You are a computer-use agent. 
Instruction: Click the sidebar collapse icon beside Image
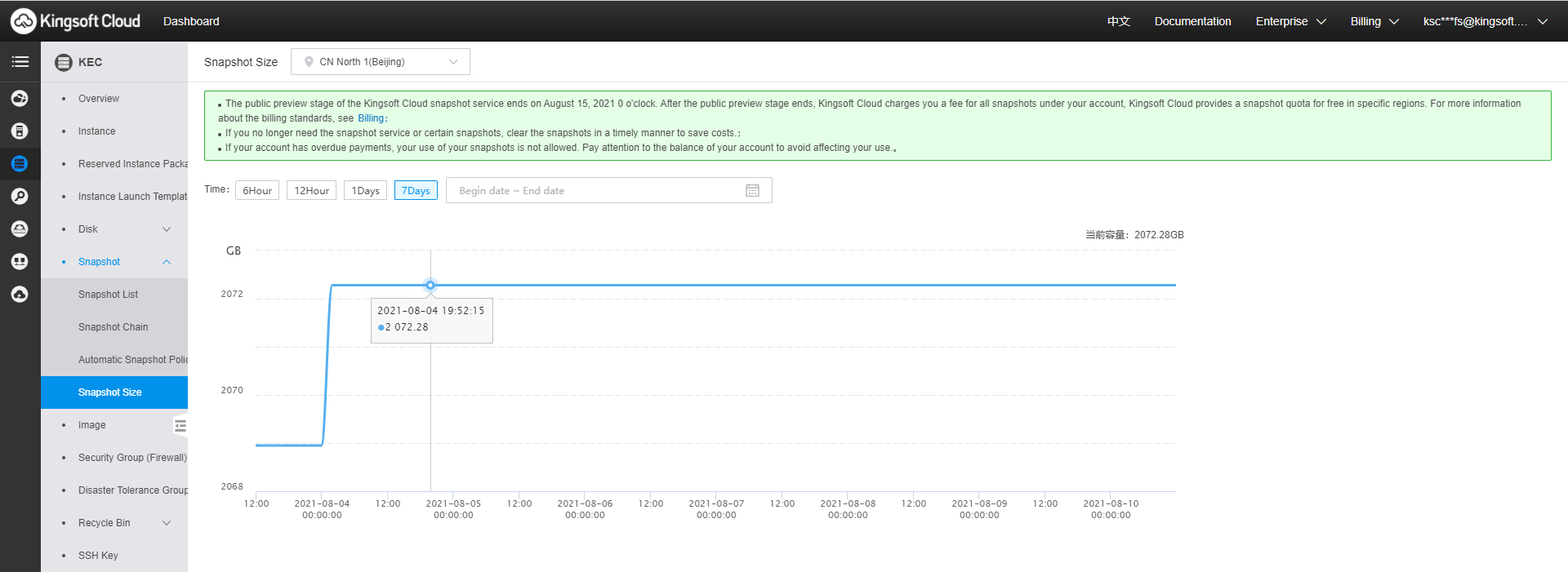pyautogui.click(x=180, y=425)
